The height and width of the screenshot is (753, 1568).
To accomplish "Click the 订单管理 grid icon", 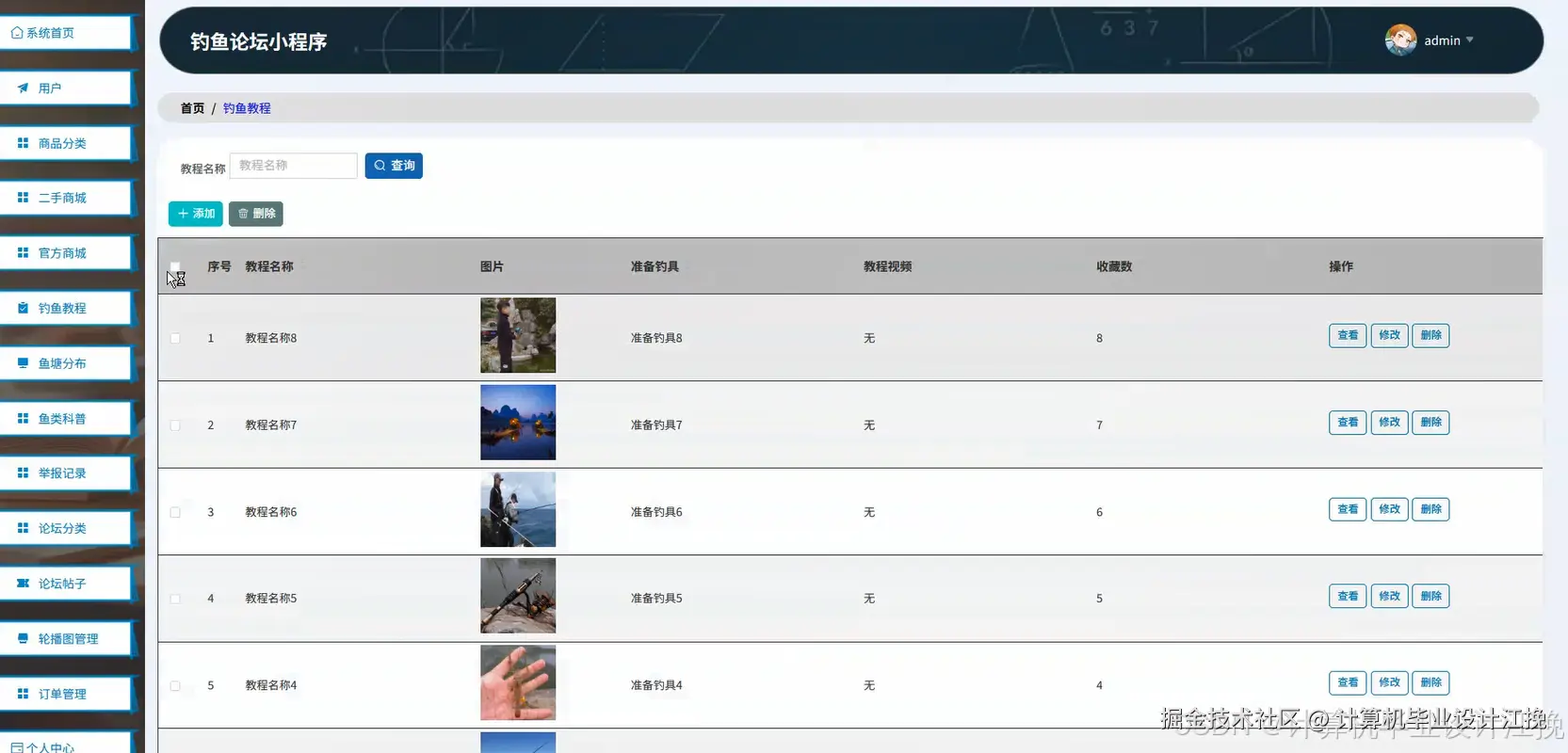I will click(23, 694).
